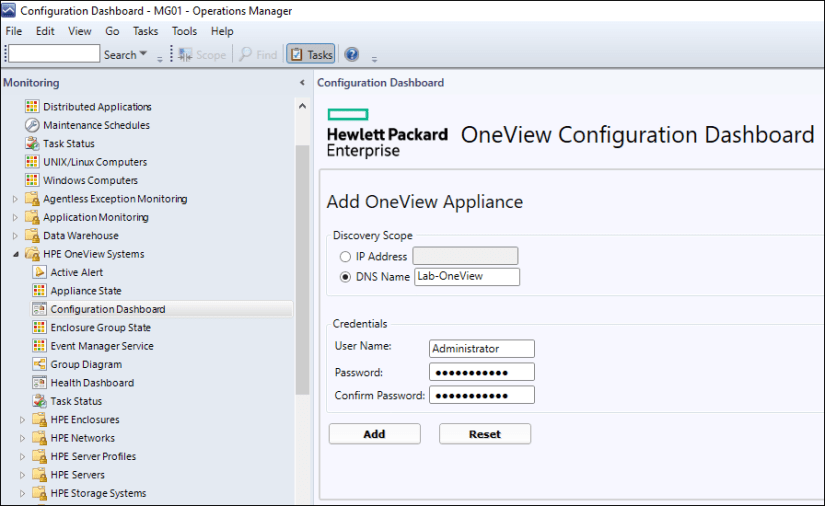Click the navigation pane scrollbar up arrow
The image size is (825, 506).
[302, 106]
